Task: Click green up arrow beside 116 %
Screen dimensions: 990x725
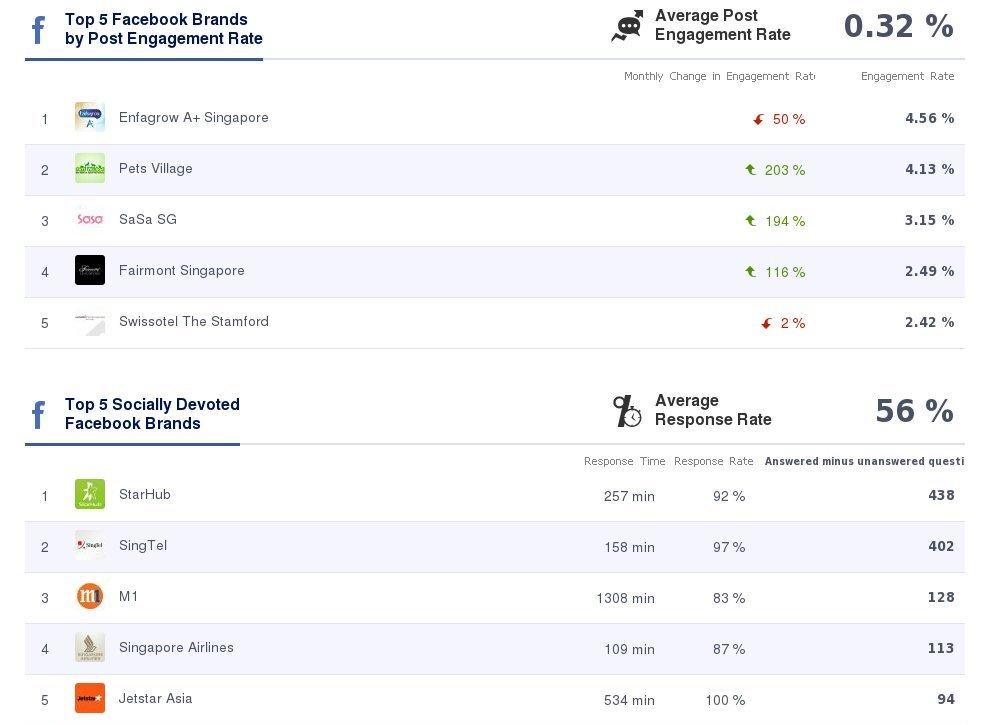Action: pos(750,272)
